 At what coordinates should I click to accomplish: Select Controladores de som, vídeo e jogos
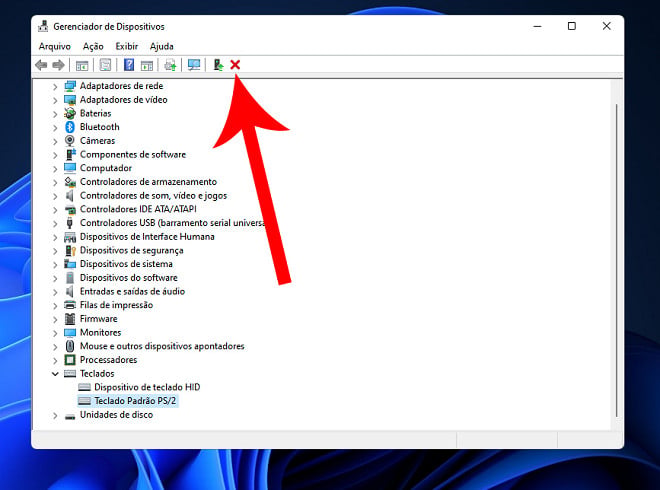point(153,196)
